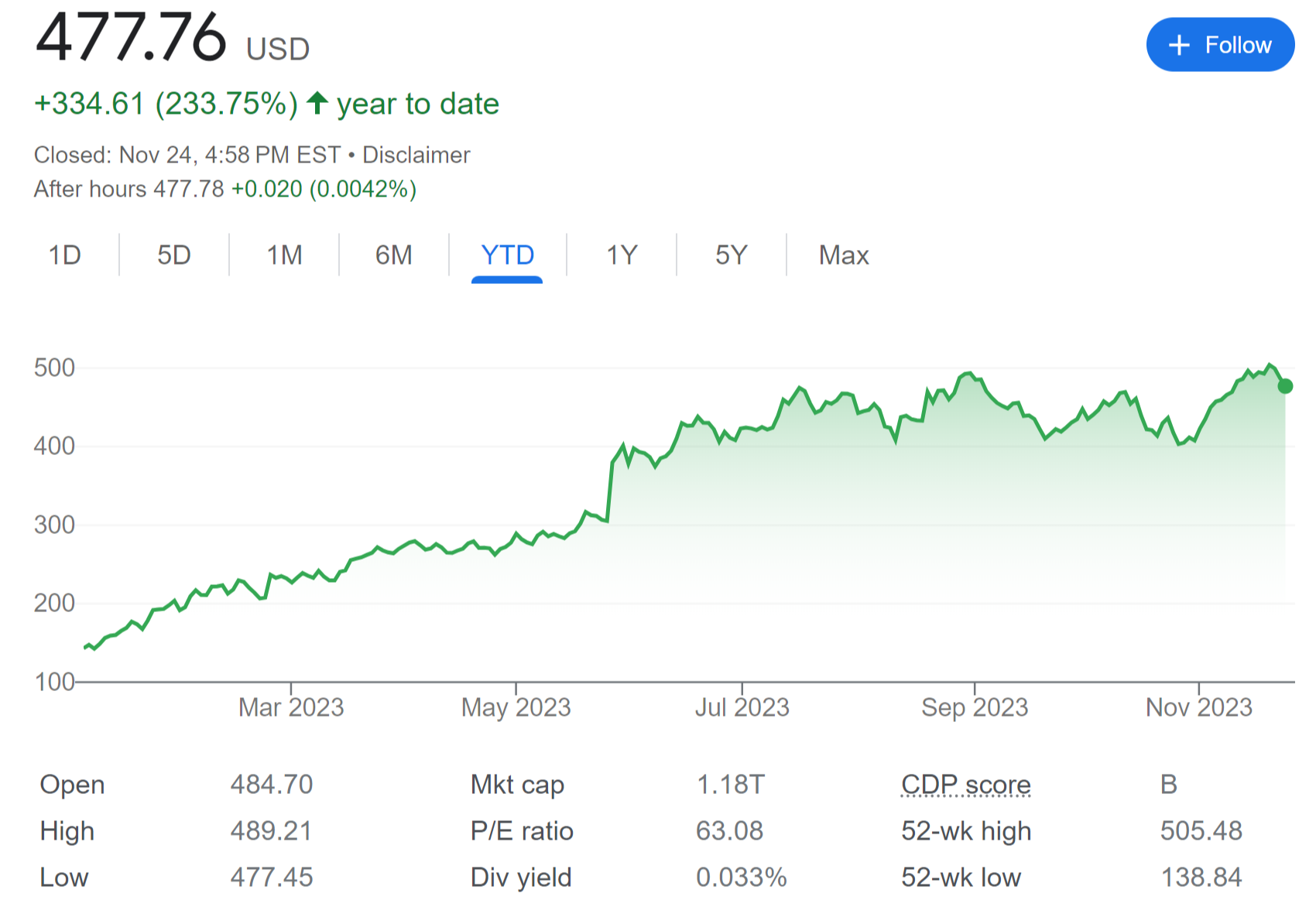The image size is (1316, 900).
Task: Select the YTD tab
Action: point(507,255)
